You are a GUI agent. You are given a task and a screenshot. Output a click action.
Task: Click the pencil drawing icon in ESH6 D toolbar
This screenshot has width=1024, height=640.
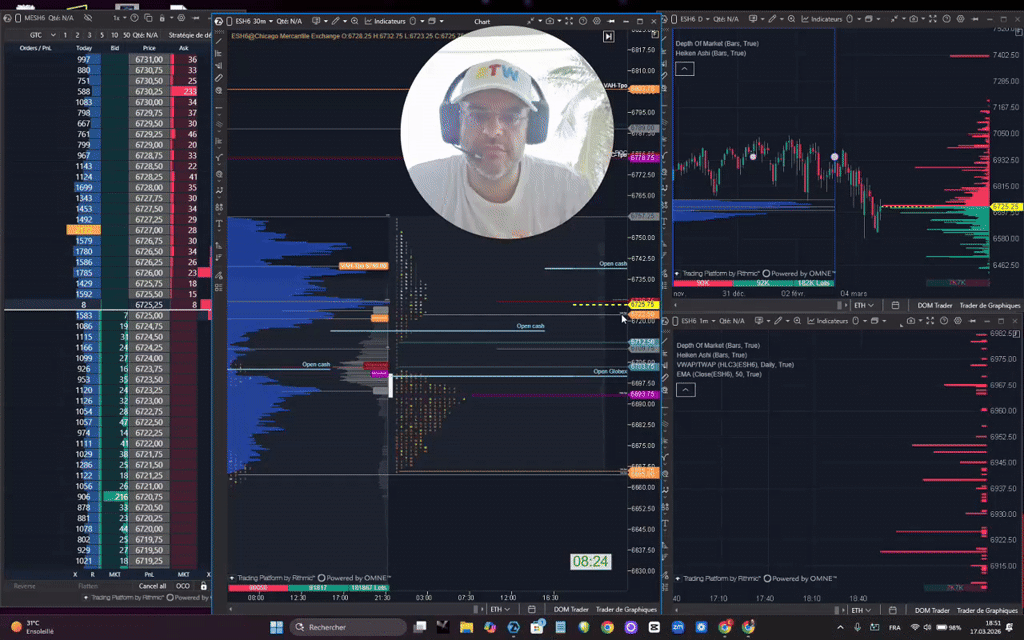coord(773,19)
